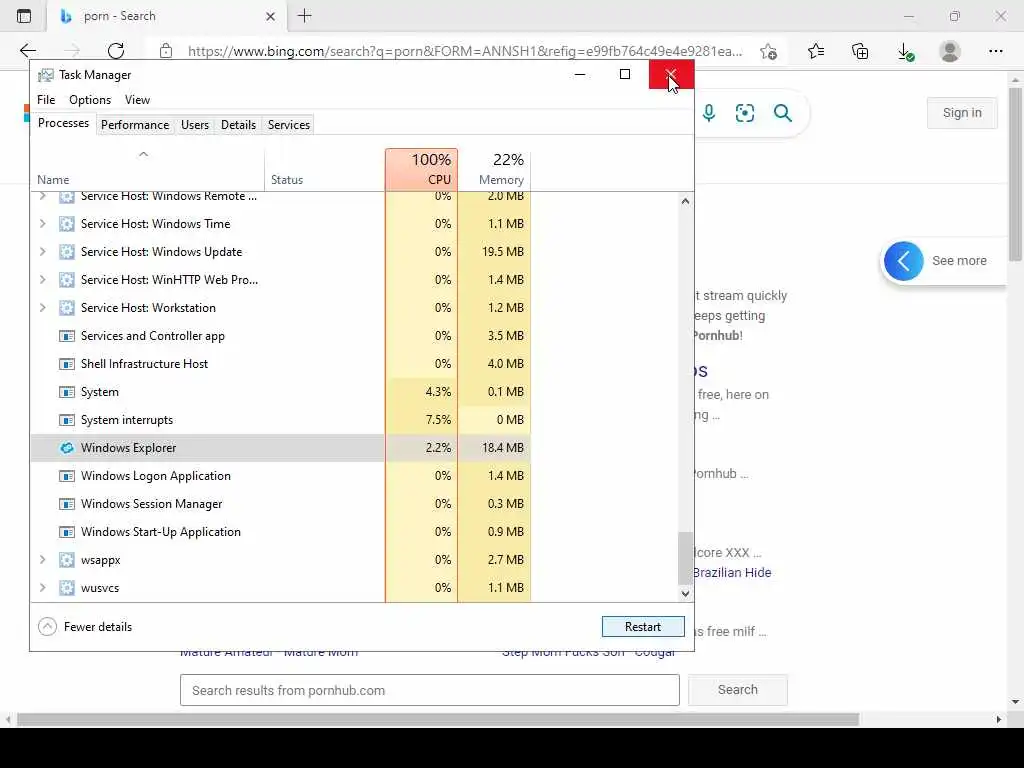The width and height of the screenshot is (1024, 768).
Task: Click the blue See more arrow circle
Action: (x=904, y=261)
